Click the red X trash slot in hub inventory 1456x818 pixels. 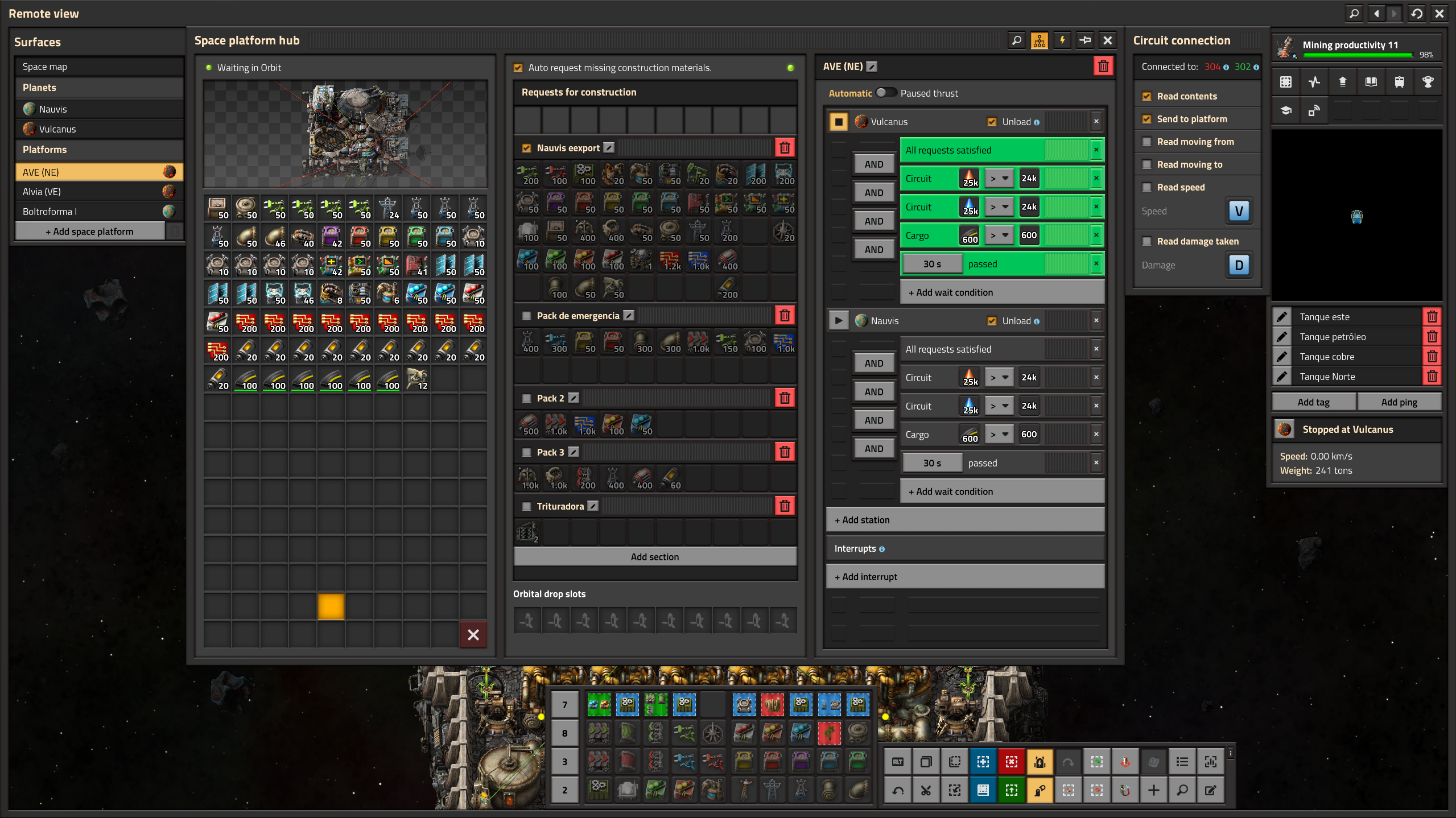473,635
